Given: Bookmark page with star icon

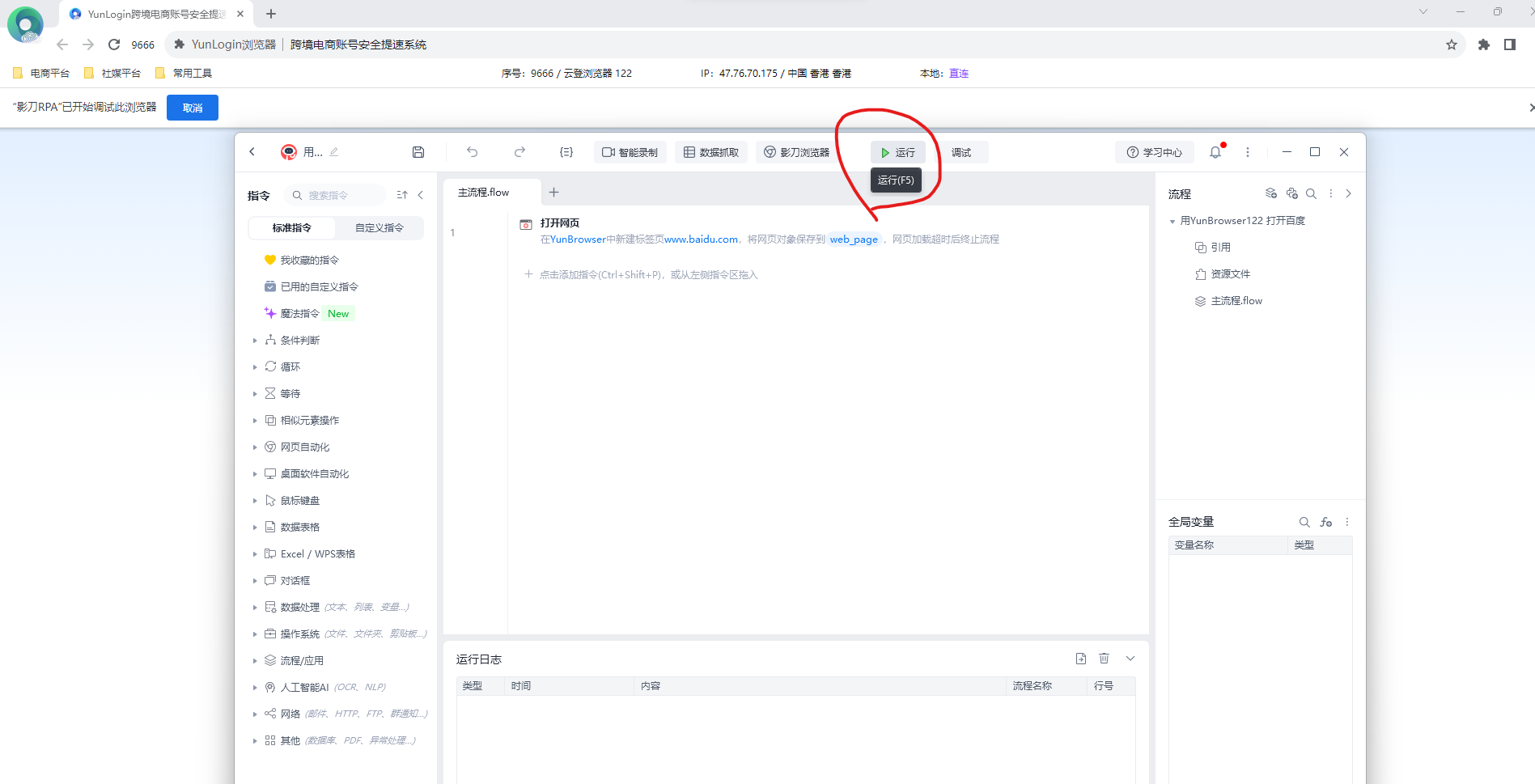Looking at the screenshot, I should point(1452,44).
